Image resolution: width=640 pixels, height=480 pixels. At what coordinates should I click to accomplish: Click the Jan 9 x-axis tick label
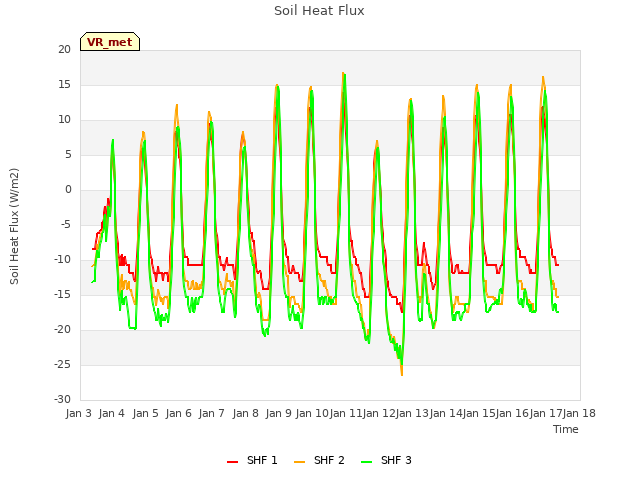pos(279,413)
